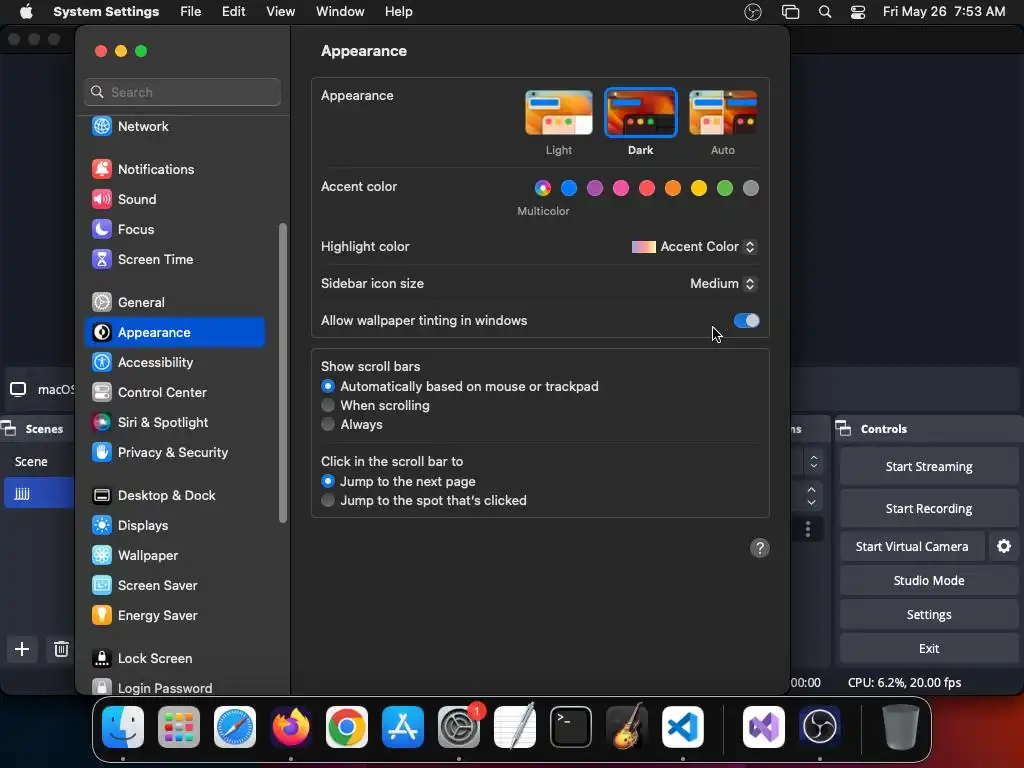Image resolution: width=1024 pixels, height=768 pixels.
Task: Open Terminal from the Dock
Action: (x=571, y=727)
